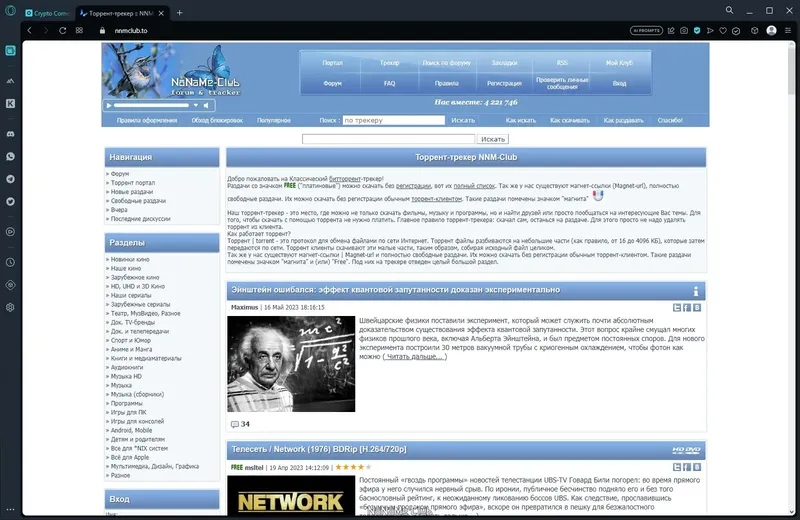This screenshot has height=520, width=800.
Task: Click the sidebar K icon
Action: point(10,104)
